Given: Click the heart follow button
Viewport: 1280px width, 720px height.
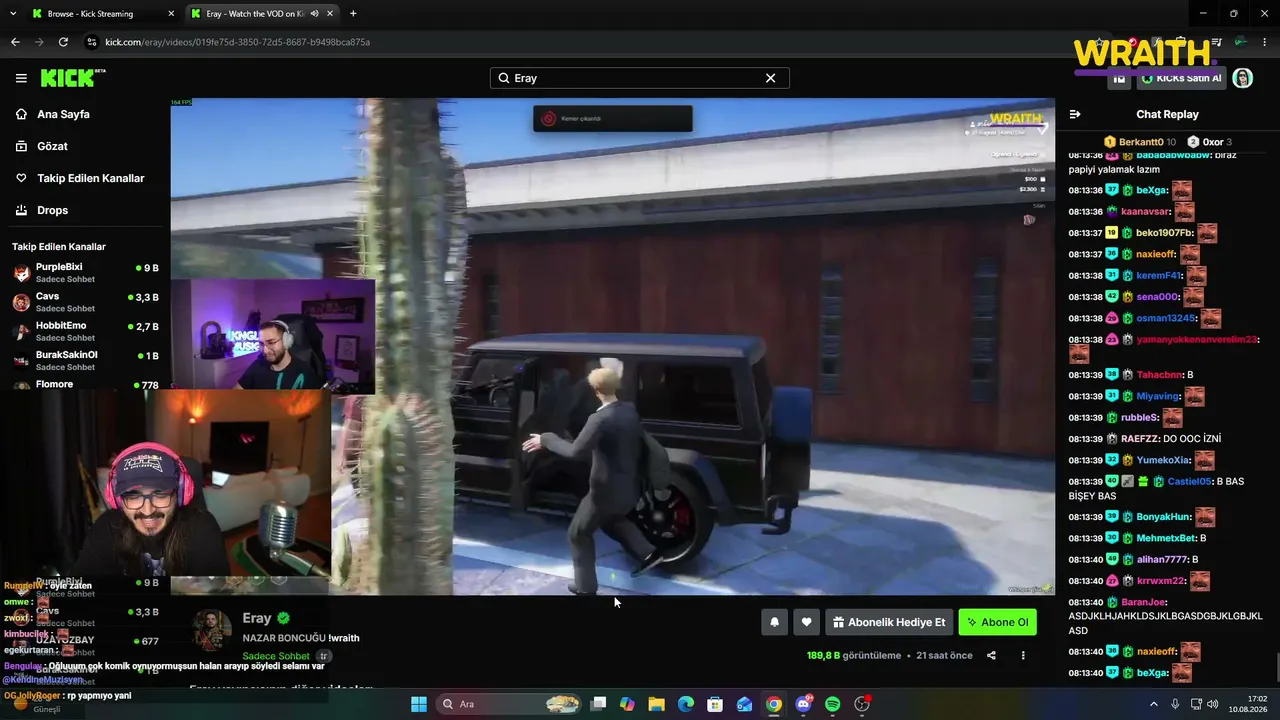Looking at the screenshot, I should coord(806,622).
